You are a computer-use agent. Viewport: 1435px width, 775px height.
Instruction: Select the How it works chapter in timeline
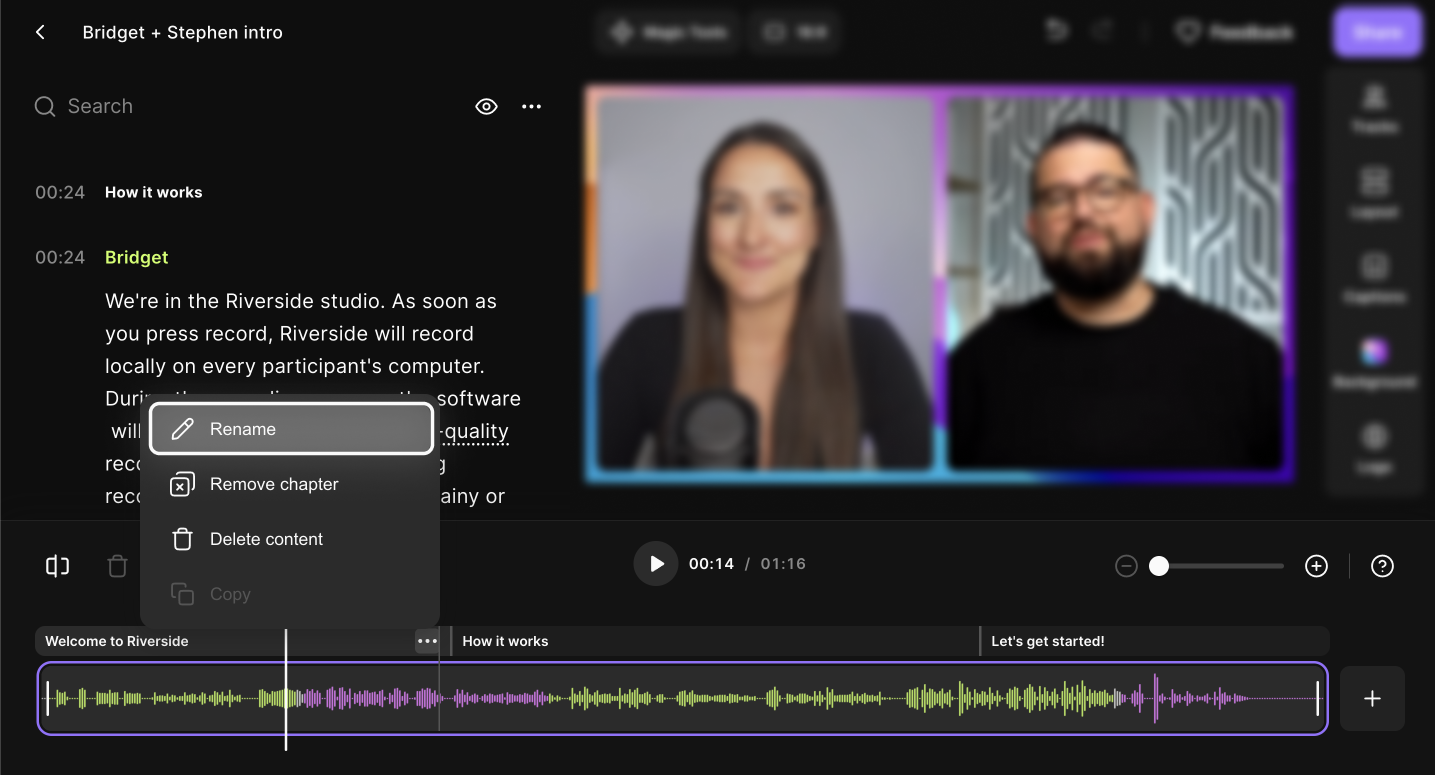point(505,641)
